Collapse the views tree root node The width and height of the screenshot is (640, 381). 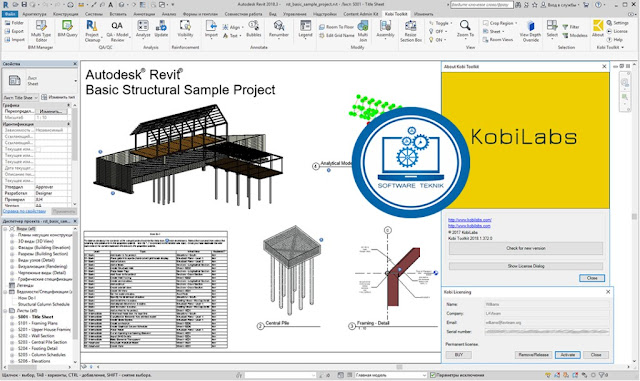click(5, 229)
